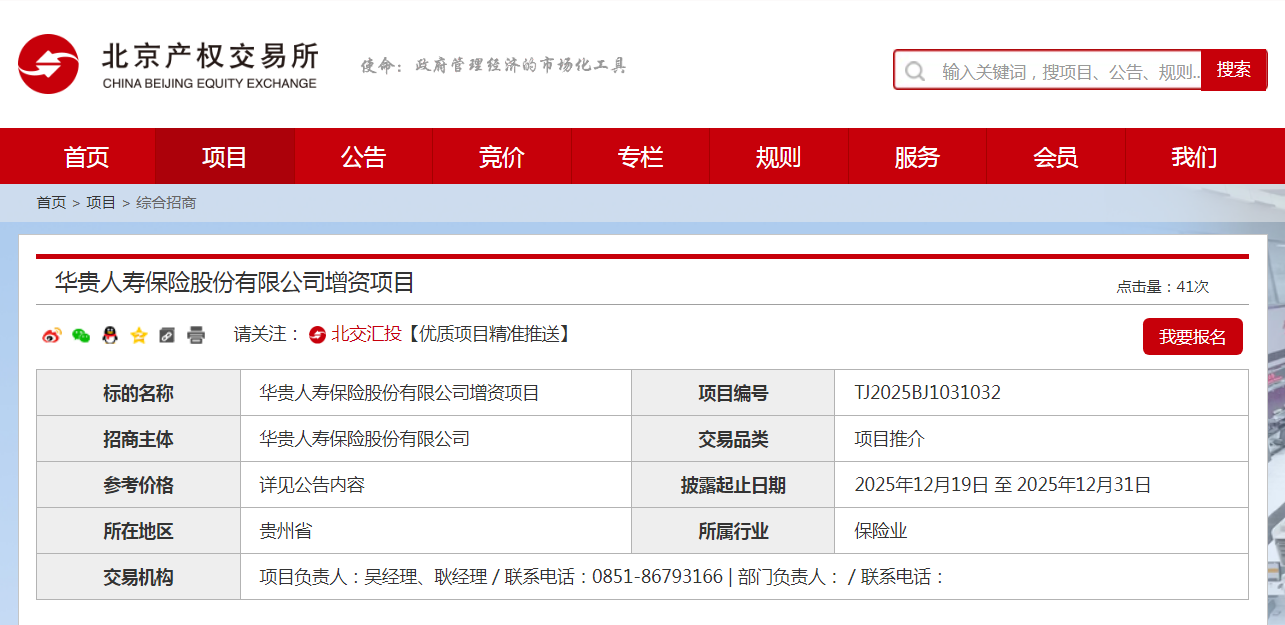Open the 公告 navigation tab
This screenshot has height=625, width=1285.
tap(363, 156)
